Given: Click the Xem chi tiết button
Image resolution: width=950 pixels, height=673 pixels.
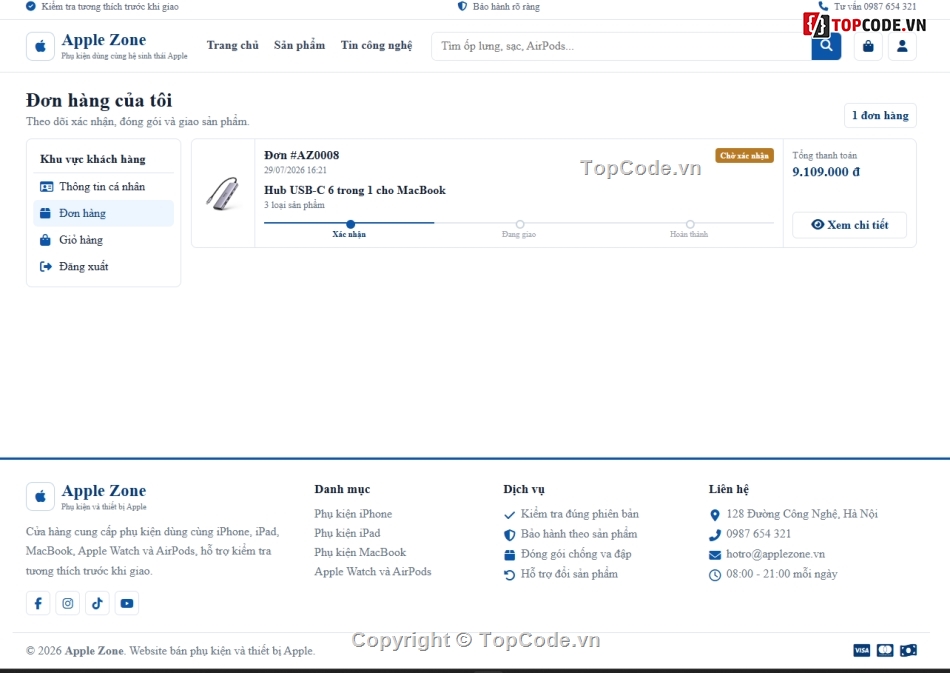Looking at the screenshot, I should (849, 225).
